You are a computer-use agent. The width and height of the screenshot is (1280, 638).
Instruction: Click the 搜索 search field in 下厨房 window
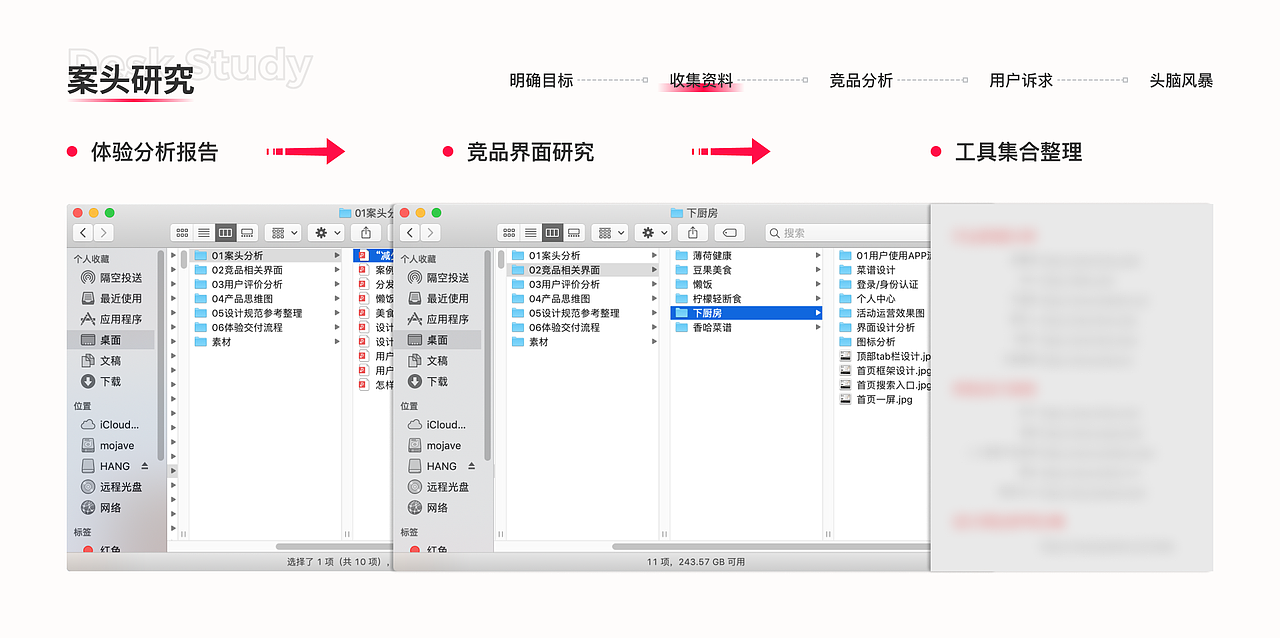[847, 232]
